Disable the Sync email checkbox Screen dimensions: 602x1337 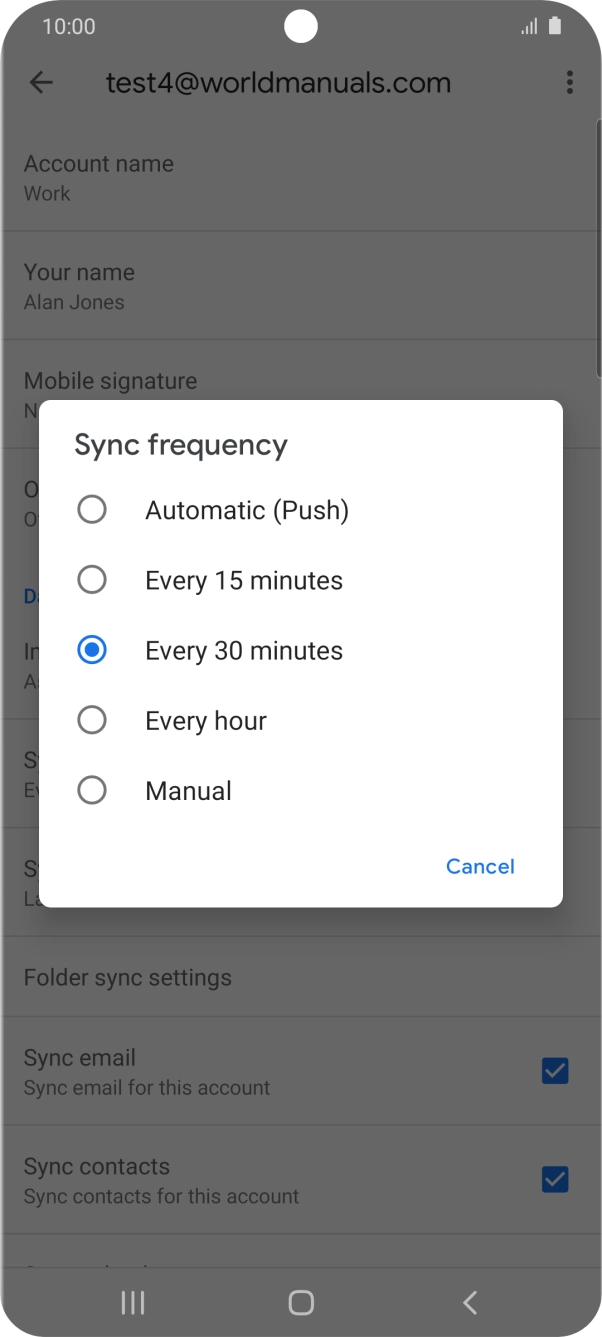(x=554, y=1071)
